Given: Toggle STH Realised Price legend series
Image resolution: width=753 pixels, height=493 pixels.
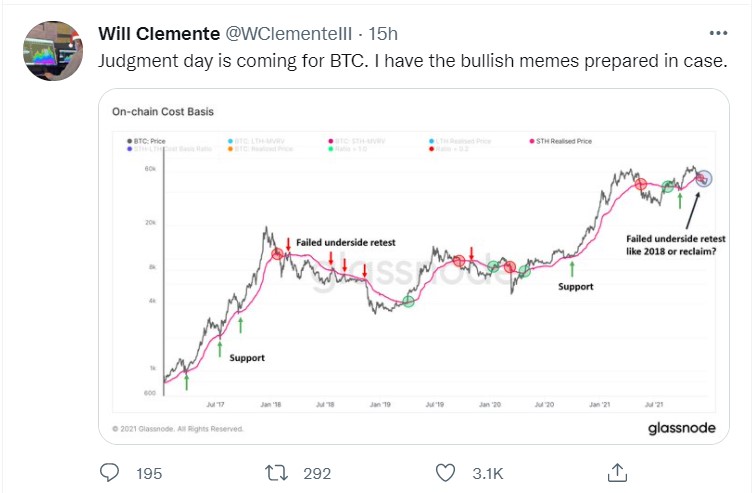Looking at the screenshot, I should point(560,141).
